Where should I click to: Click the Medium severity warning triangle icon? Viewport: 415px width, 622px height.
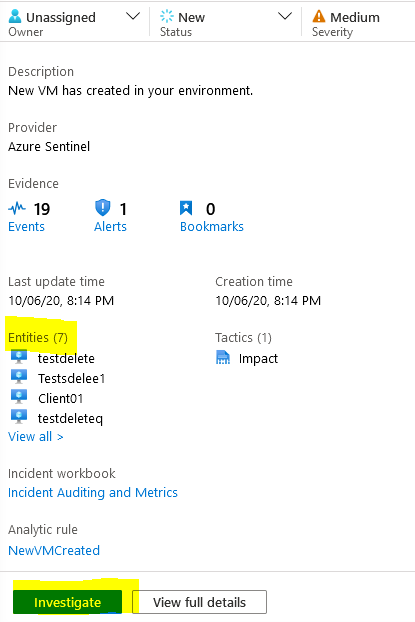[319, 17]
